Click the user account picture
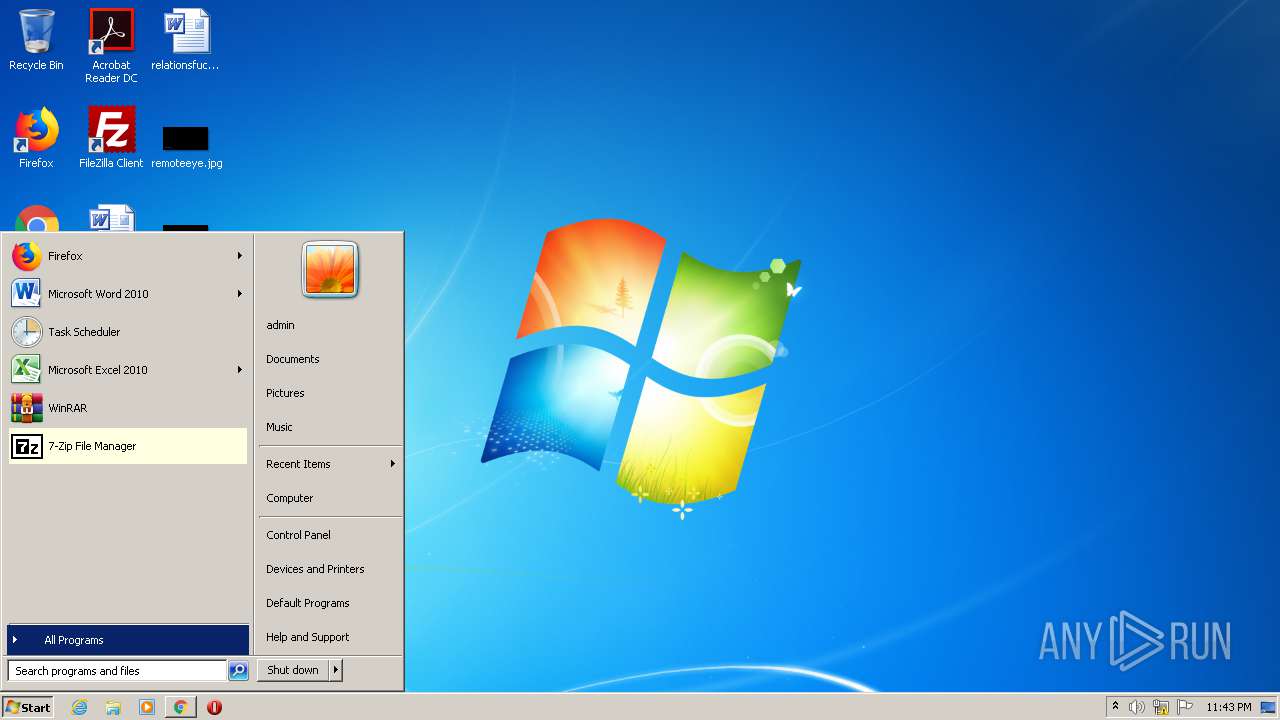This screenshot has width=1280, height=720. 330,270
